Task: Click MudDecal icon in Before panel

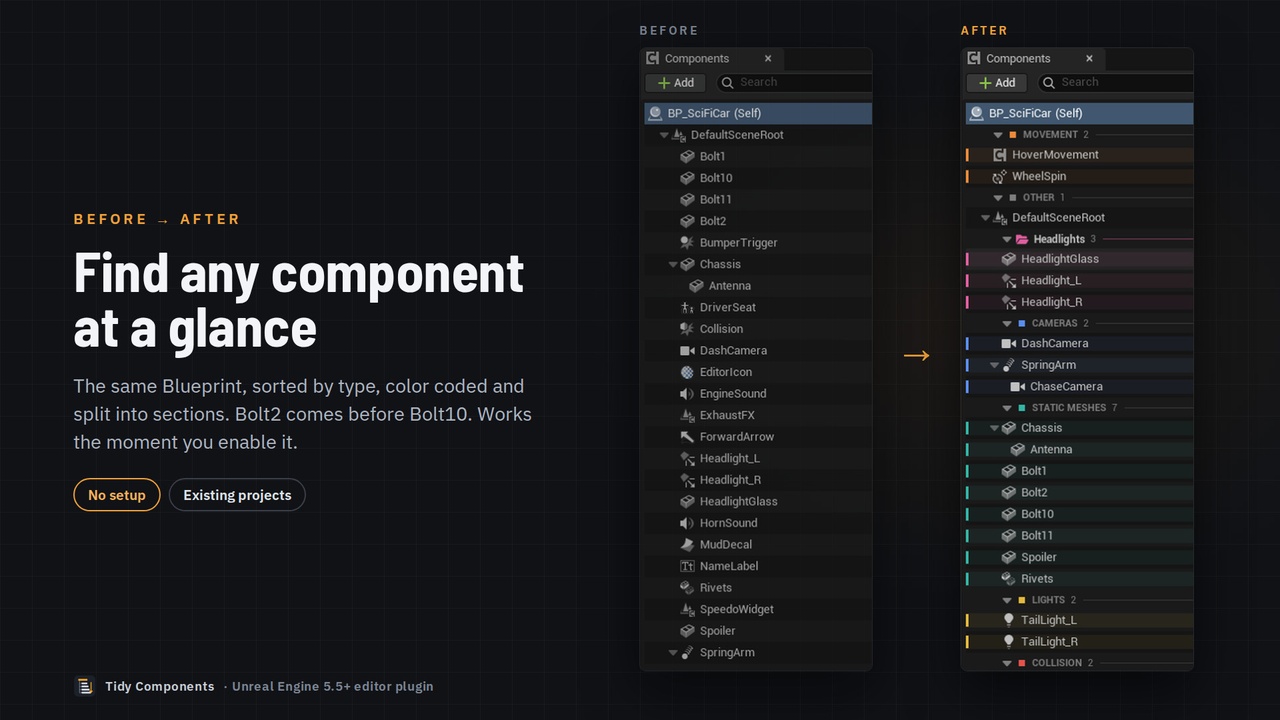Action: 687,545
